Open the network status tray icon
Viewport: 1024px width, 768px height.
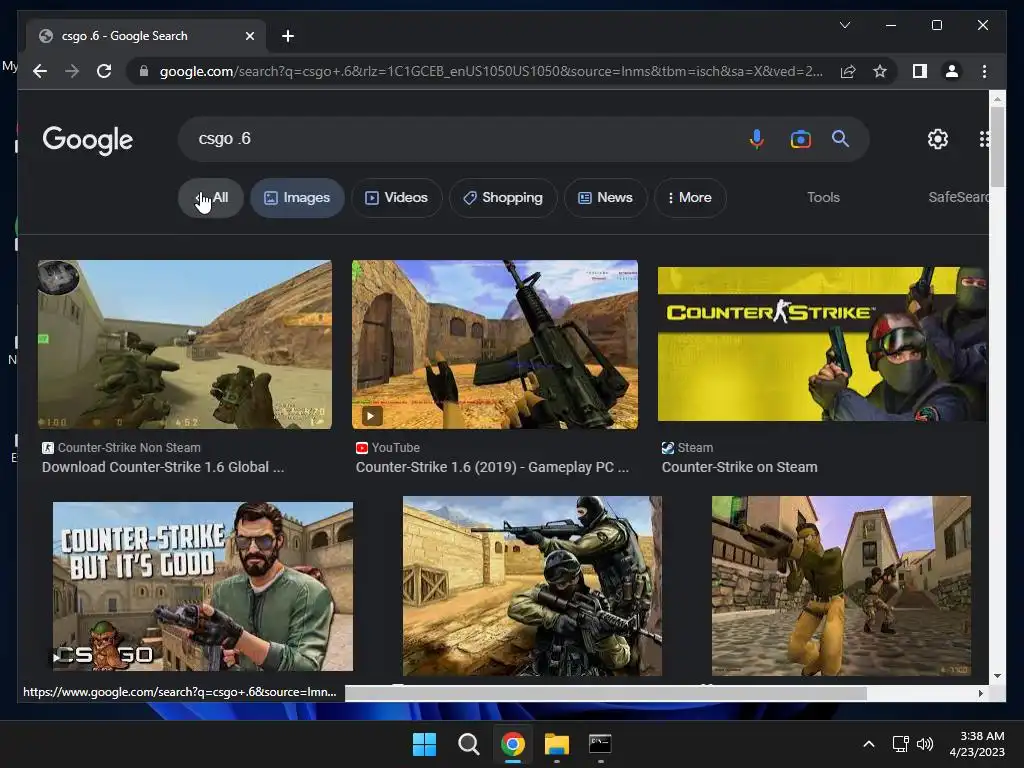tap(901, 744)
